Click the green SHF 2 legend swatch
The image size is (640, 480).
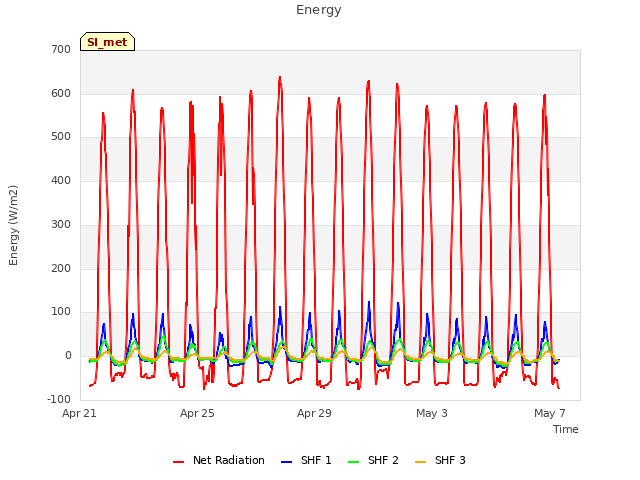353,462
